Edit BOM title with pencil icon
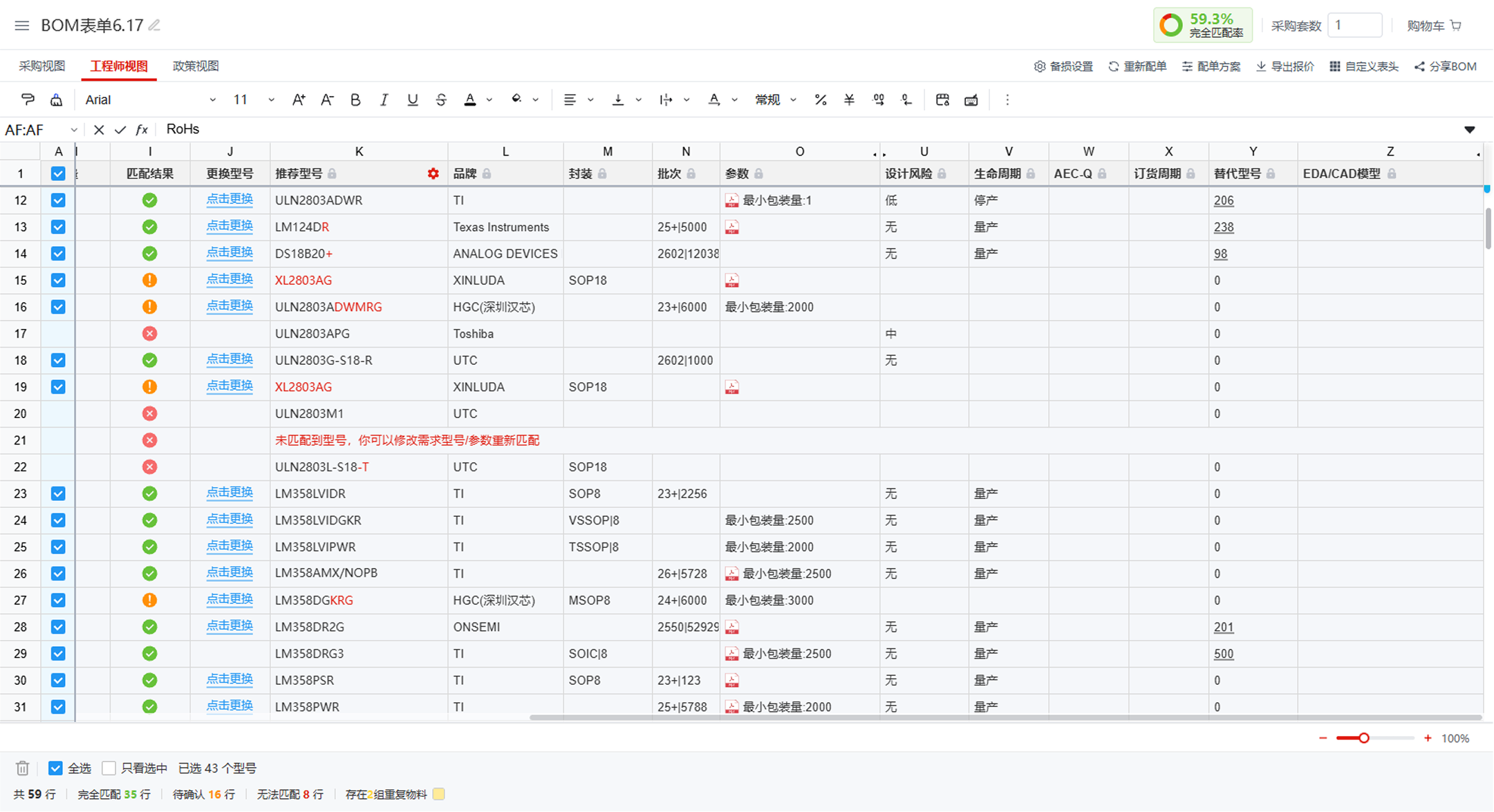 (x=155, y=26)
